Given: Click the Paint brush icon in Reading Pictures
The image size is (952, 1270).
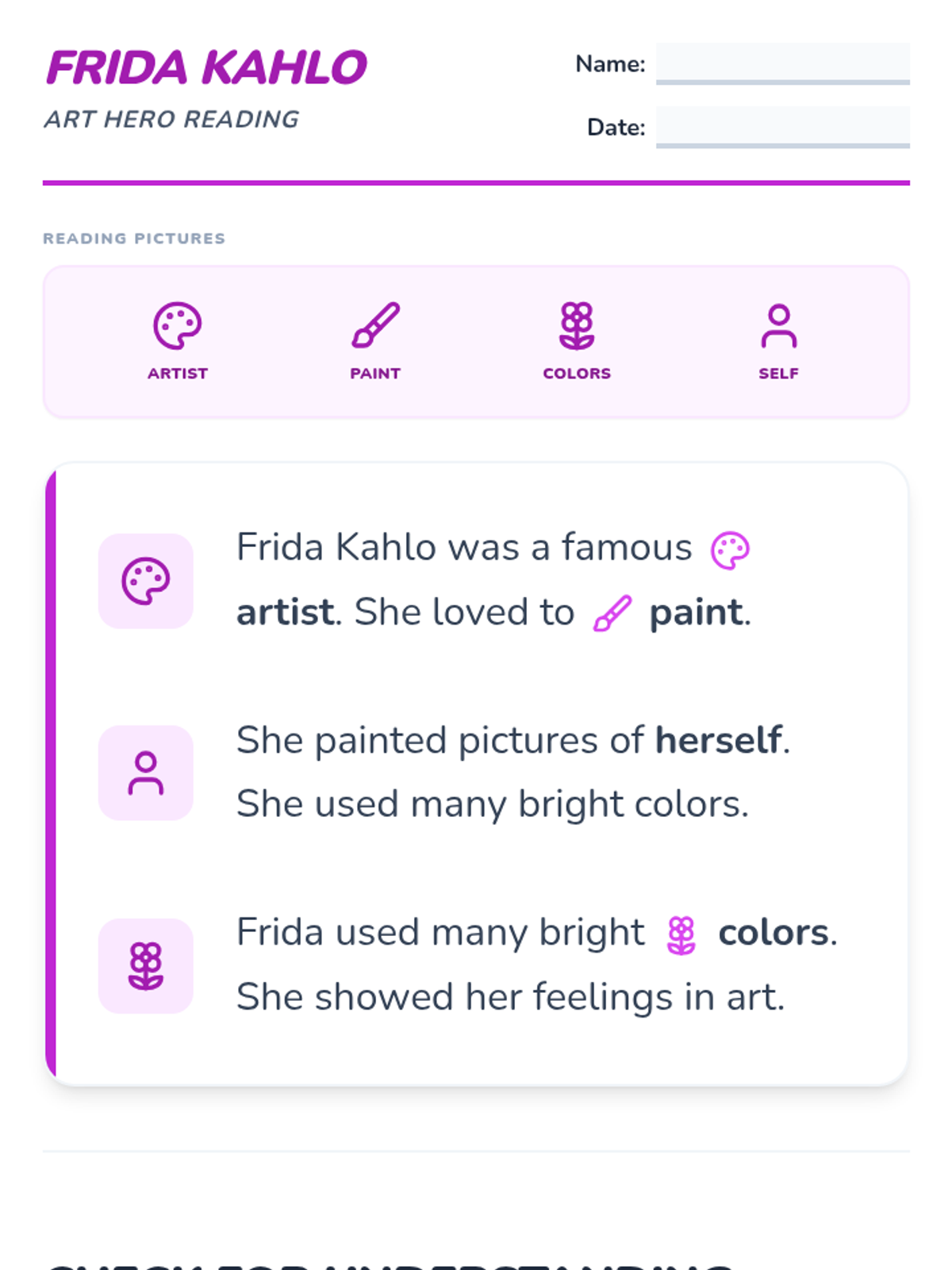Looking at the screenshot, I should click(x=376, y=325).
